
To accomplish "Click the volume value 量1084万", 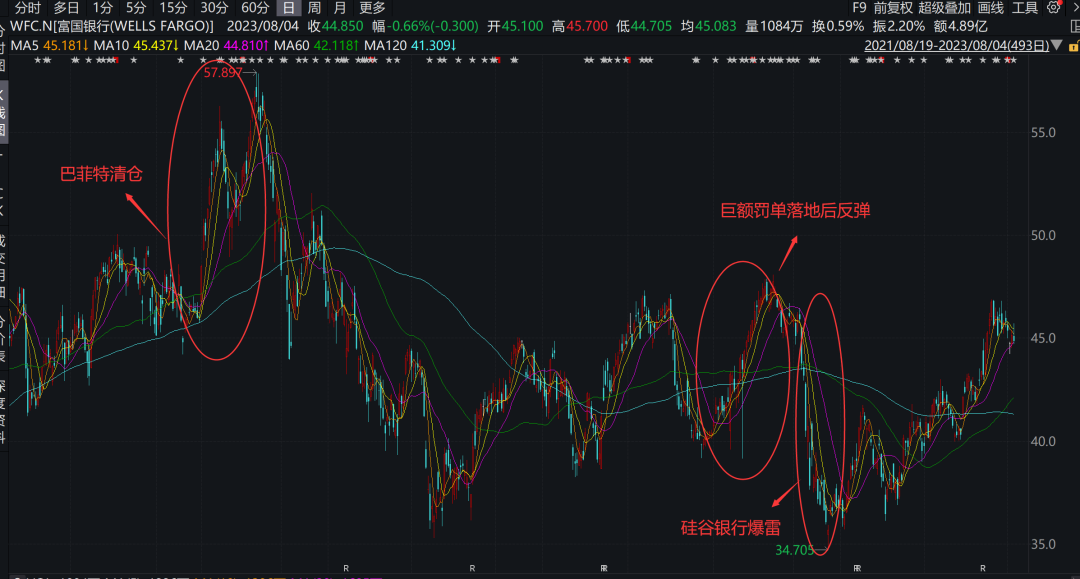I will [773, 26].
